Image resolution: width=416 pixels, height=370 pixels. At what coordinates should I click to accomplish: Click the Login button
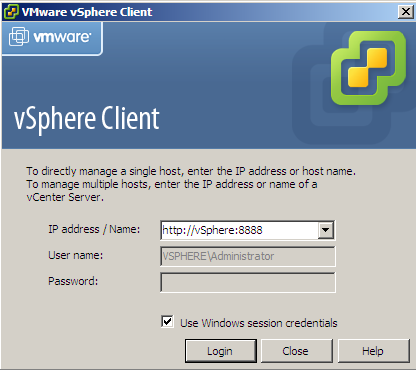pos(221,351)
